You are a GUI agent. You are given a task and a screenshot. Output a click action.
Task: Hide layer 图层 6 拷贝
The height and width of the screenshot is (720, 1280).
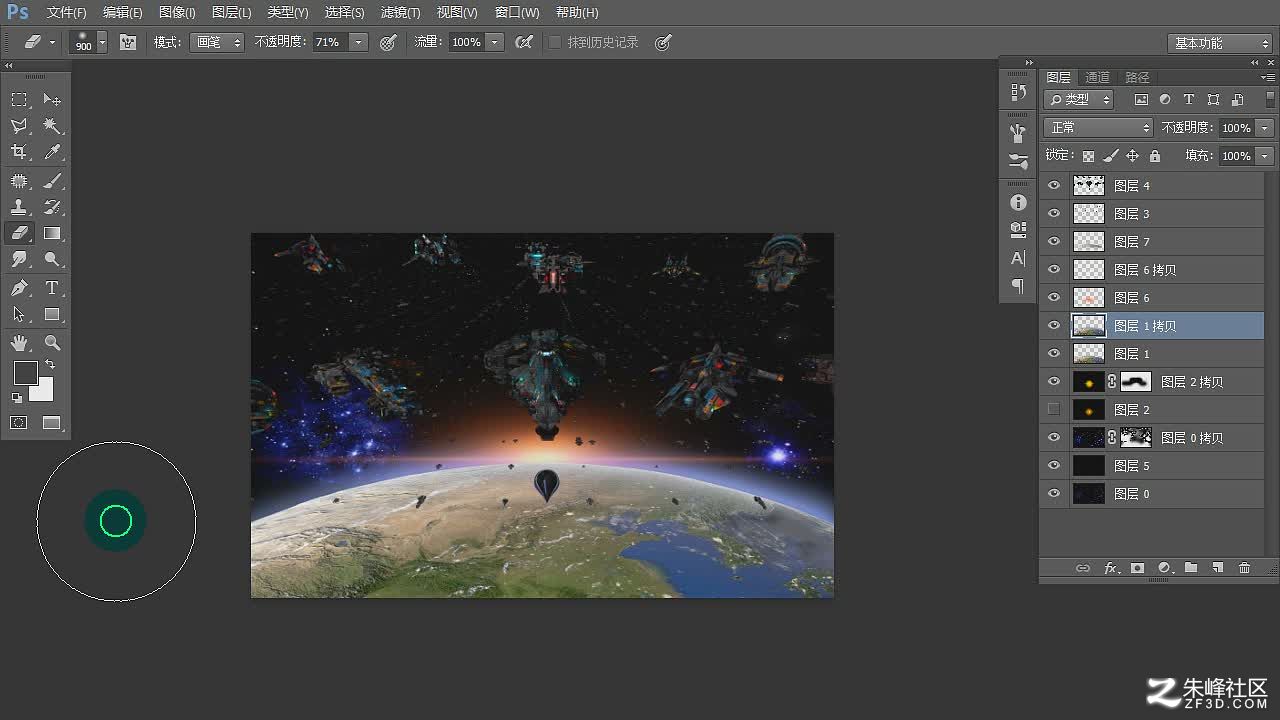tap(1053, 270)
